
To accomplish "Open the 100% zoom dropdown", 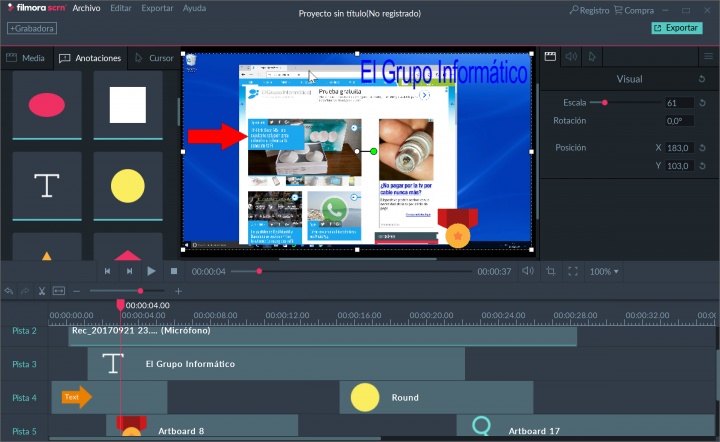I will coord(604,272).
